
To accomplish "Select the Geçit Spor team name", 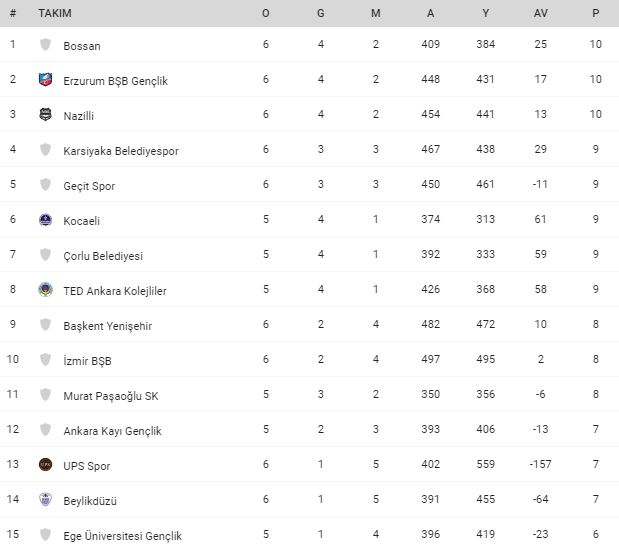I will point(89,186).
